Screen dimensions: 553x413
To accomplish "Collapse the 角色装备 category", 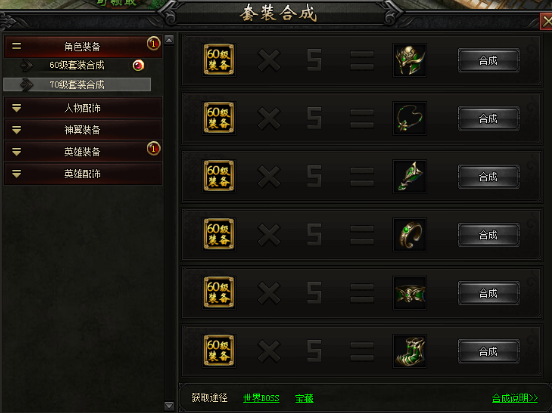I will tap(83, 47).
